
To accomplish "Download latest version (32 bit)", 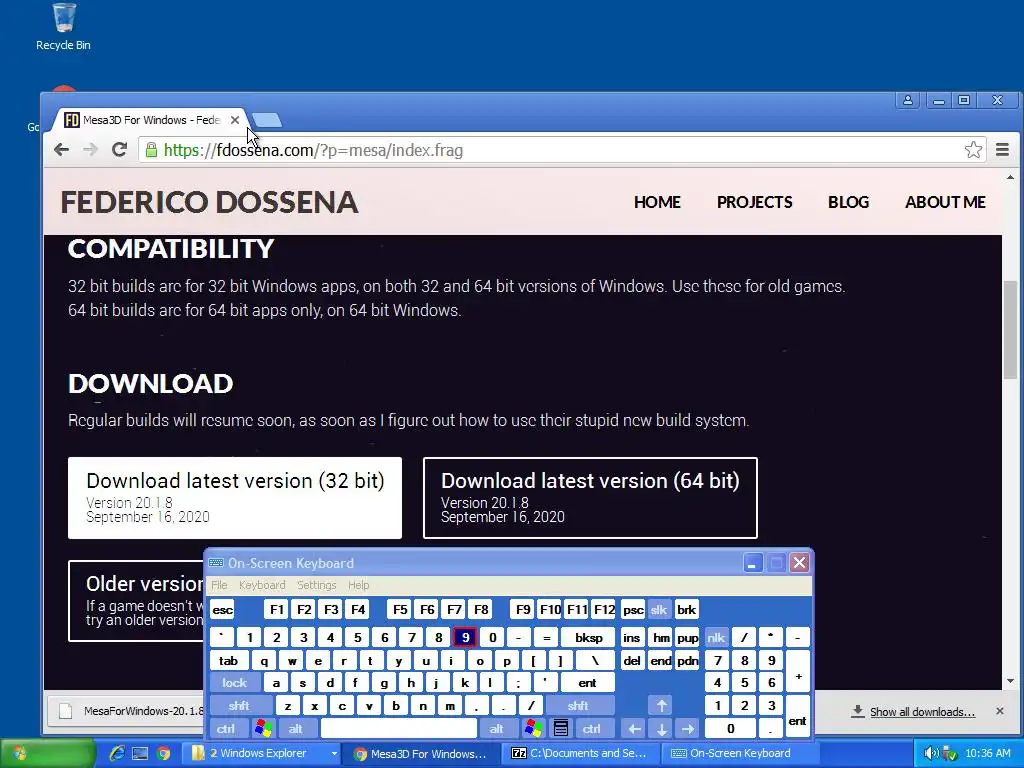I will [x=235, y=498].
